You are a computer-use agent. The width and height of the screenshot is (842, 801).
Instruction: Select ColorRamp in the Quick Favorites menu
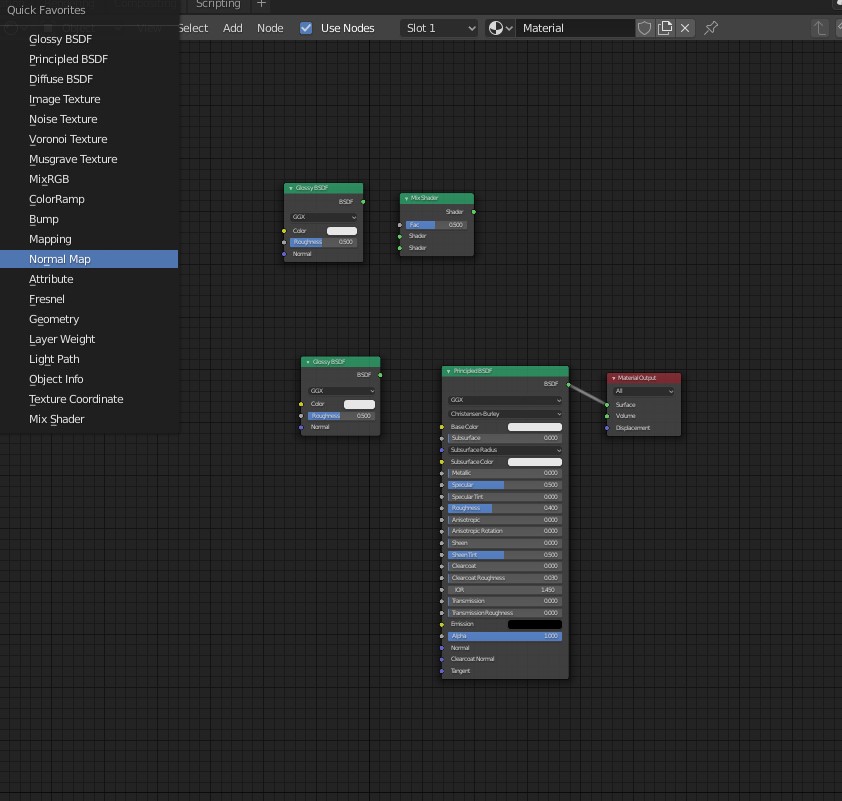[x=89, y=199]
